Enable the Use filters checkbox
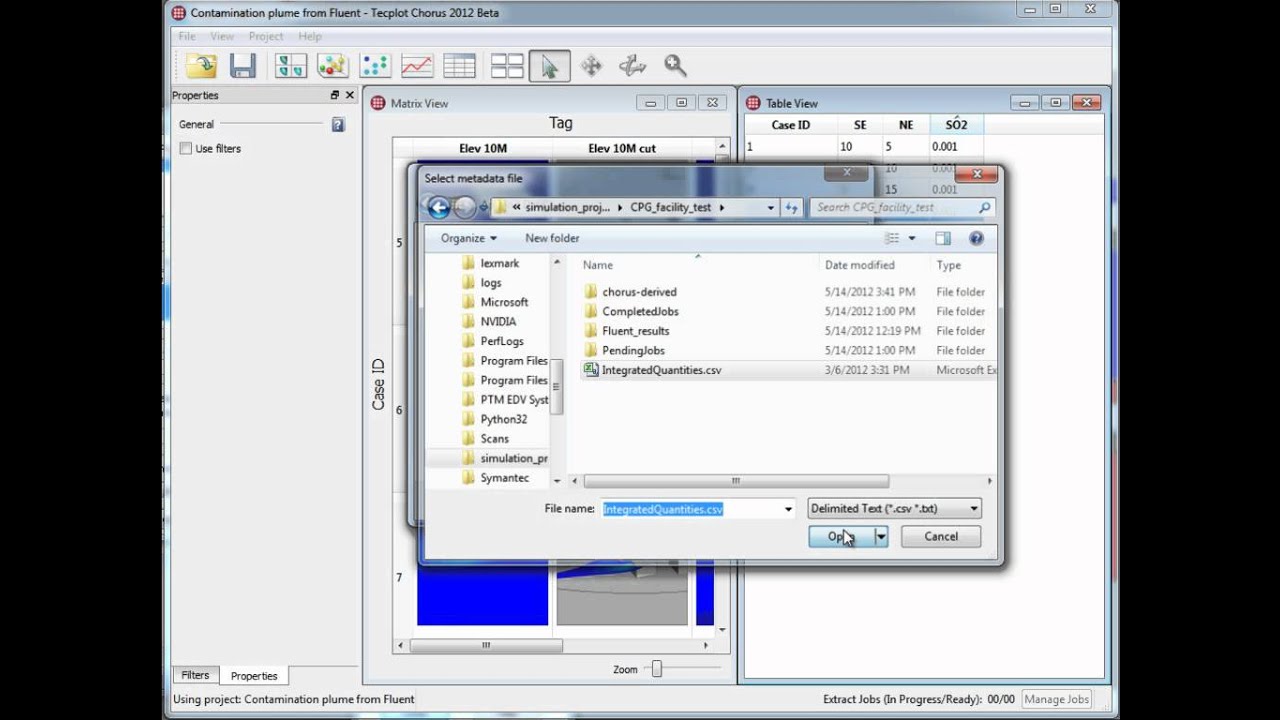Image resolution: width=1280 pixels, height=720 pixels. (186, 148)
